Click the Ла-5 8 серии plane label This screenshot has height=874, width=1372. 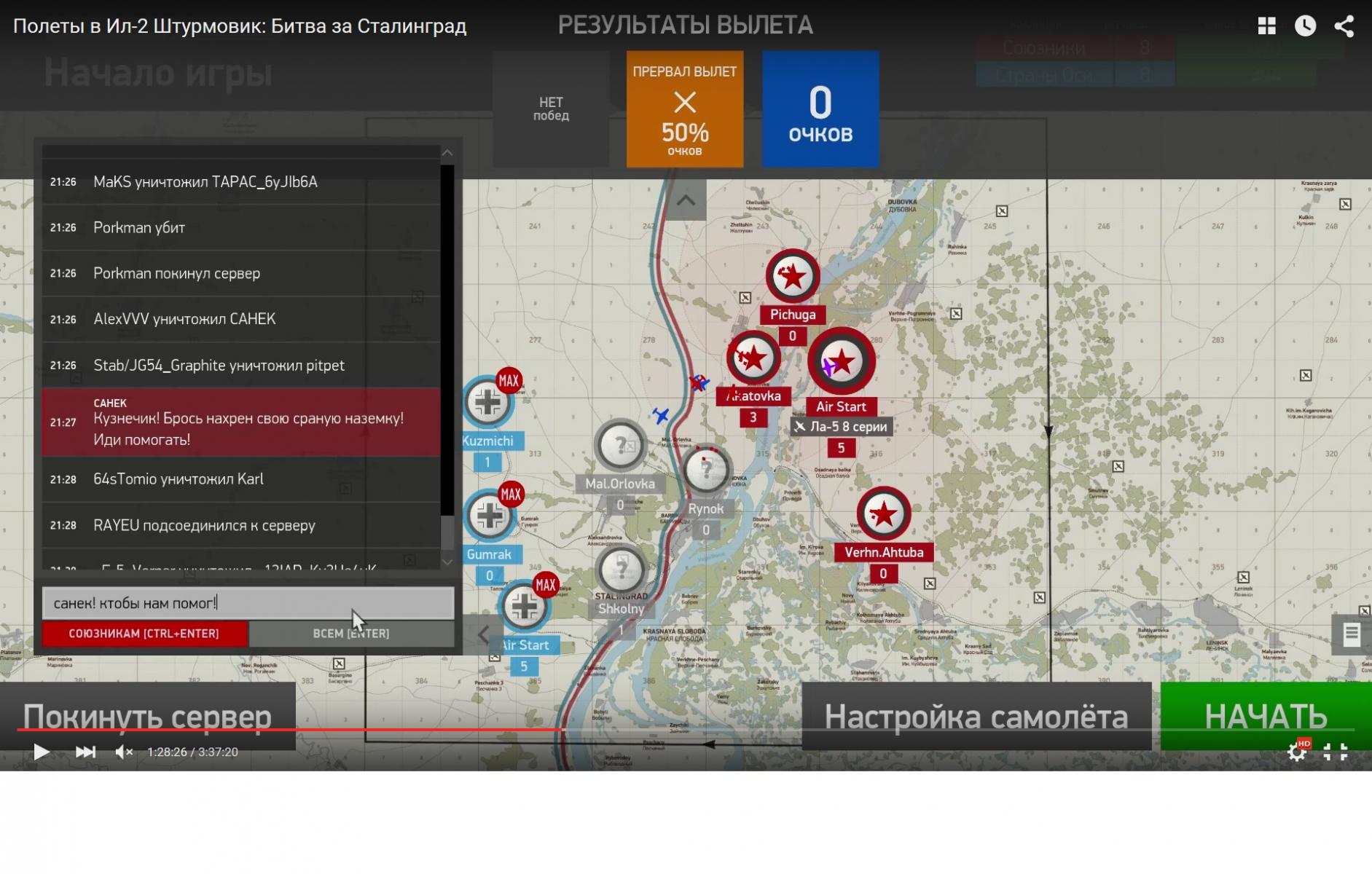point(842,427)
